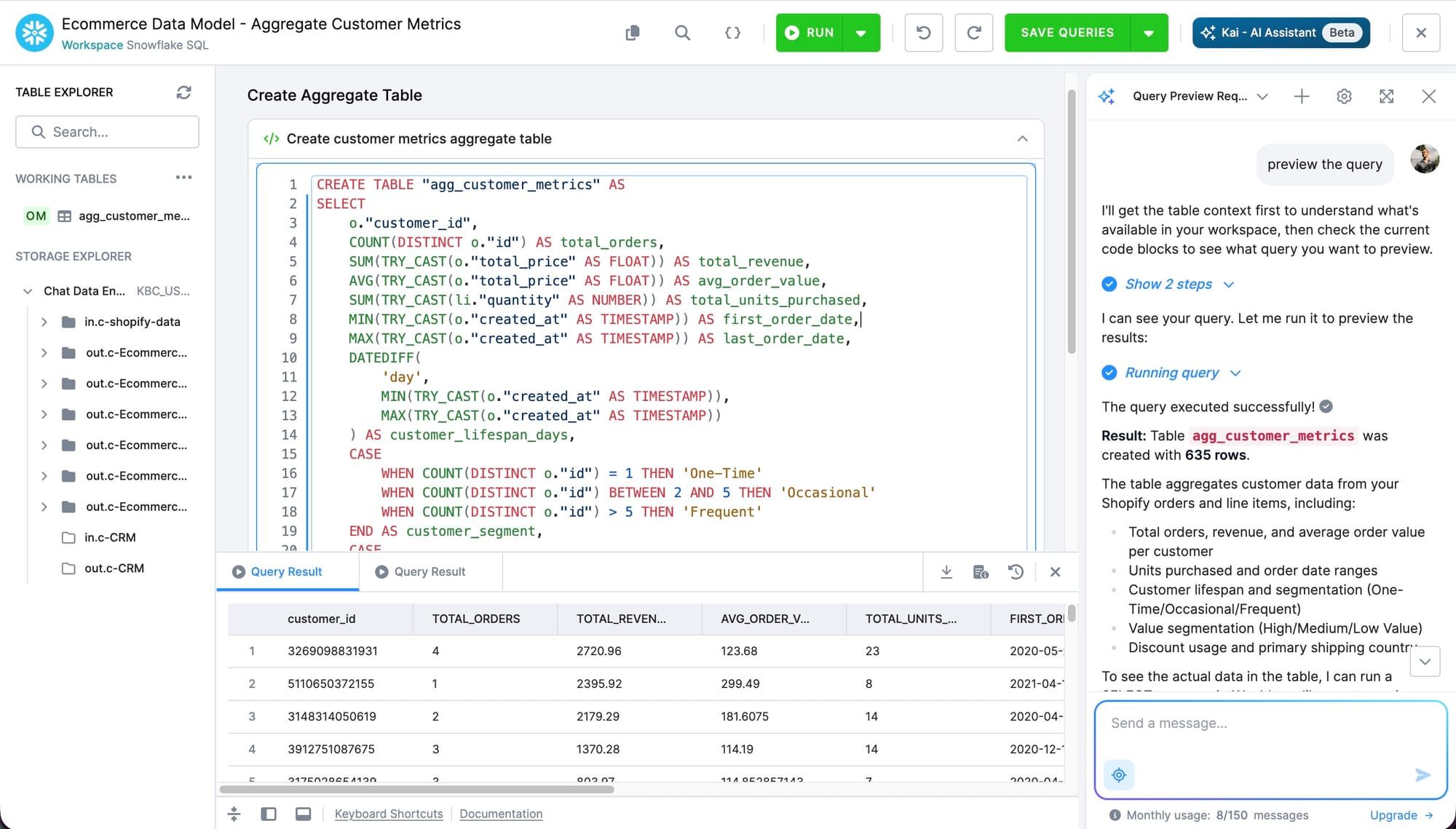The image size is (1456, 829).
Task: Expand the AI chat panel fullscreen
Action: tap(1387, 97)
